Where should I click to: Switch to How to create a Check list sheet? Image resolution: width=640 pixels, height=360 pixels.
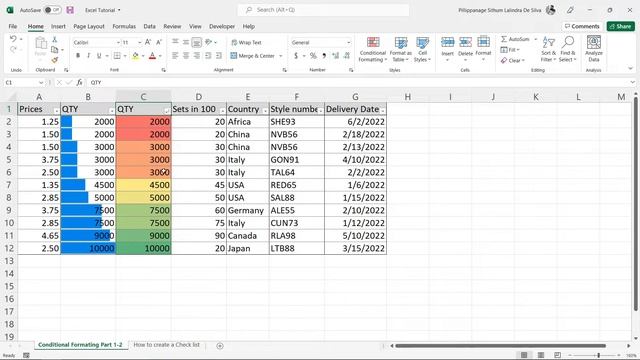pos(167,345)
